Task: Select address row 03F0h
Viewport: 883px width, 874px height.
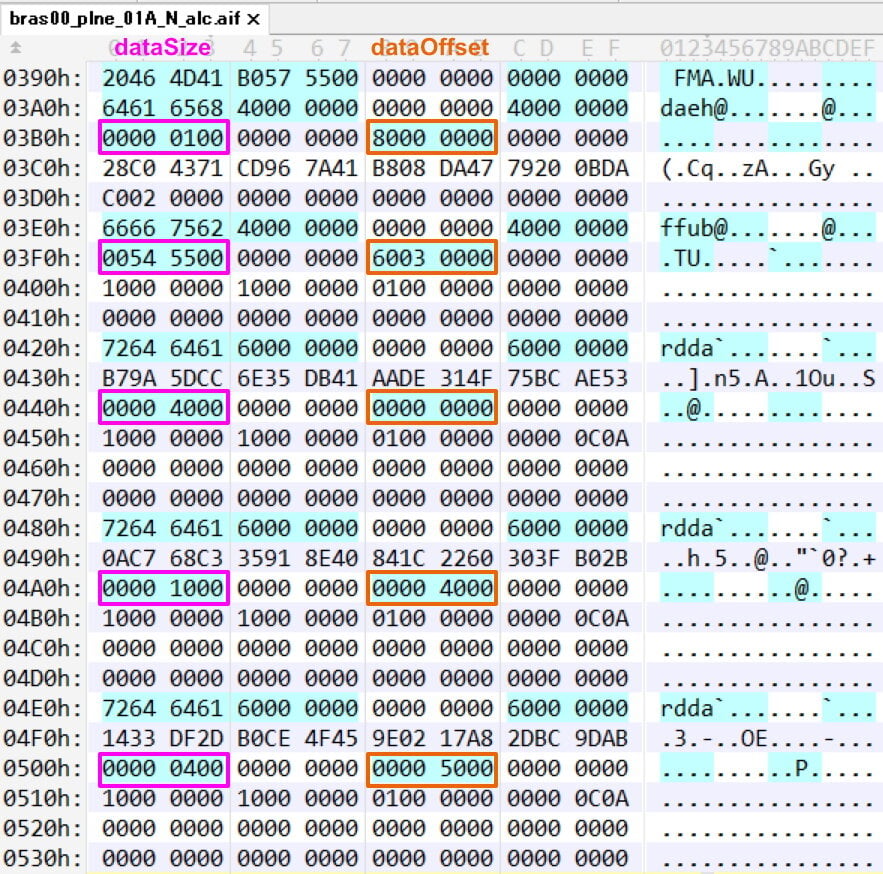Action: [42, 258]
